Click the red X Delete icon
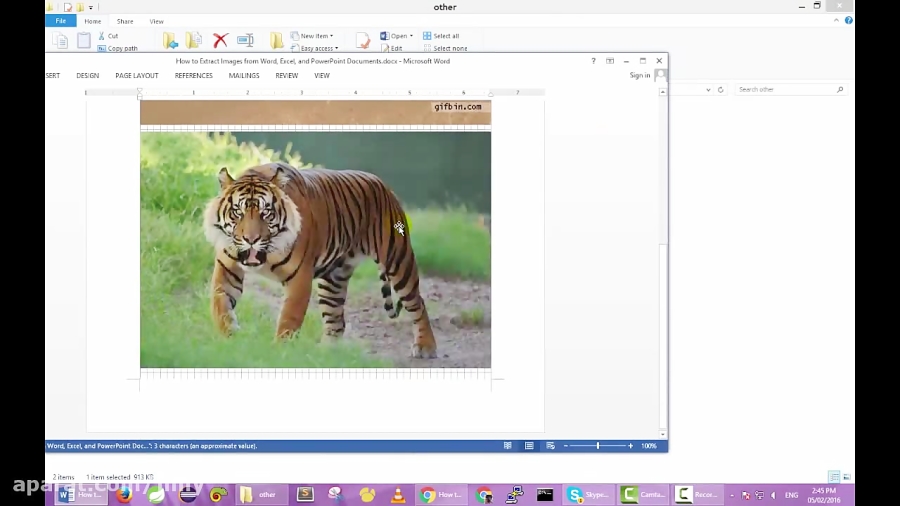Viewport: 900px width, 506px height. point(220,40)
